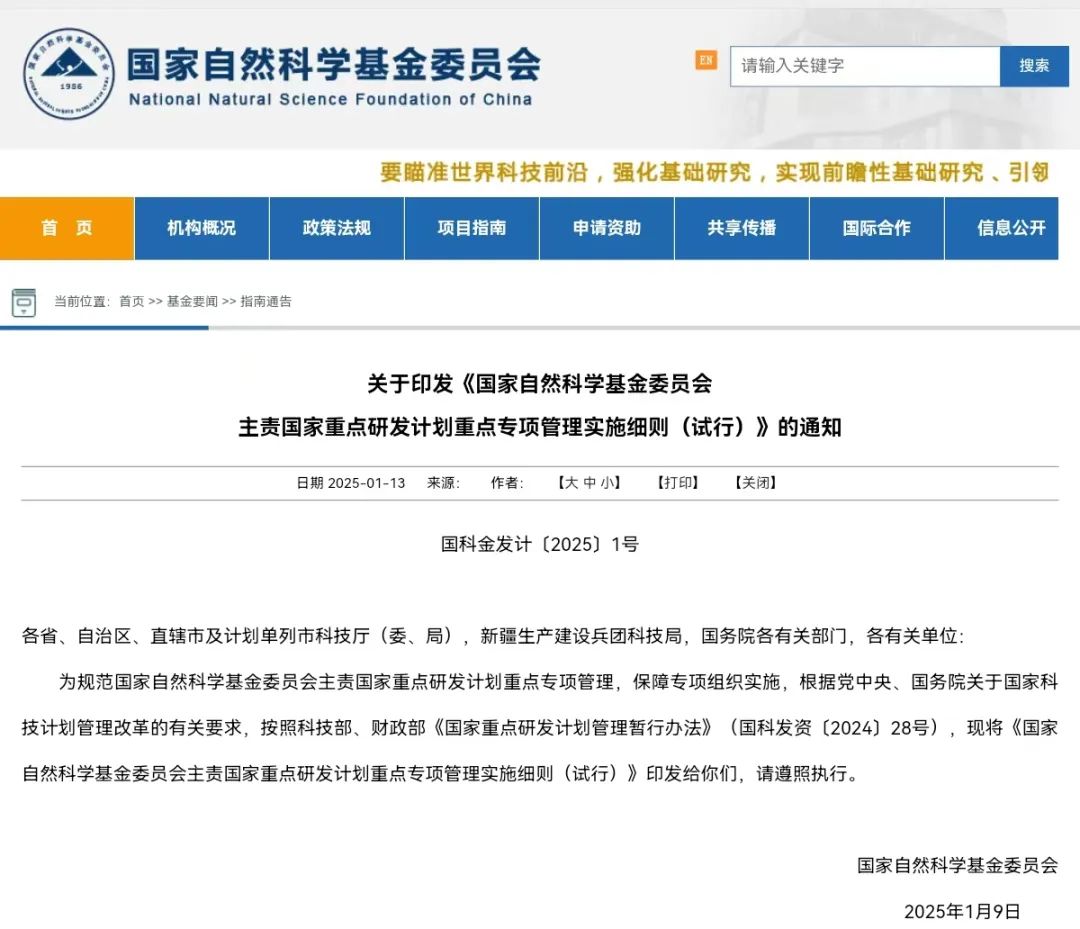Switch to English with the EN icon
The image size is (1080, 929).
click(706, 61)
